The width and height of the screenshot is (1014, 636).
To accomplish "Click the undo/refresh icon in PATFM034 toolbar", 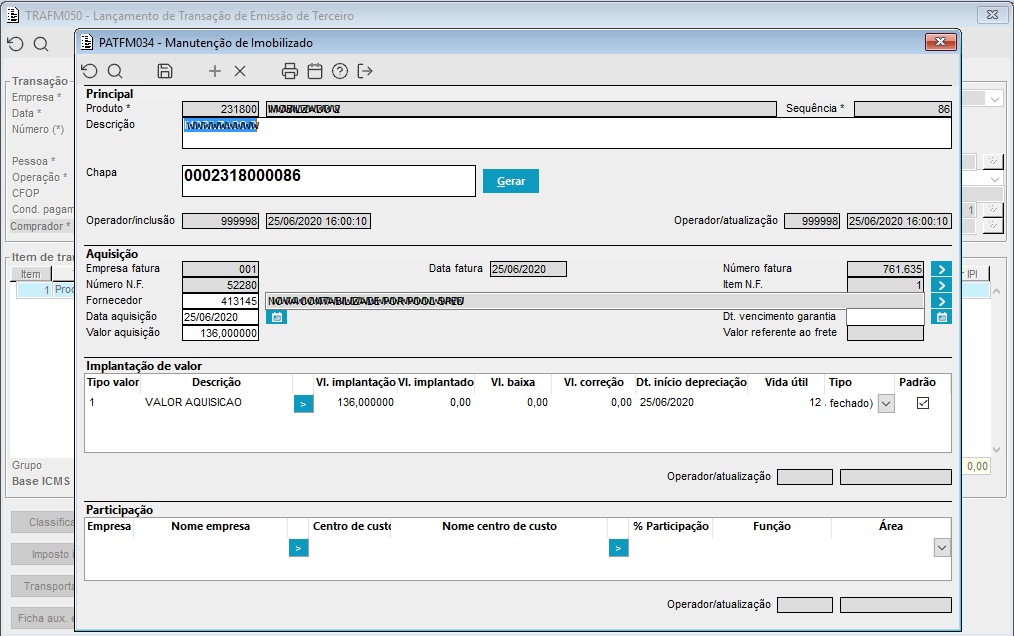I will click(x=89, y=71).
